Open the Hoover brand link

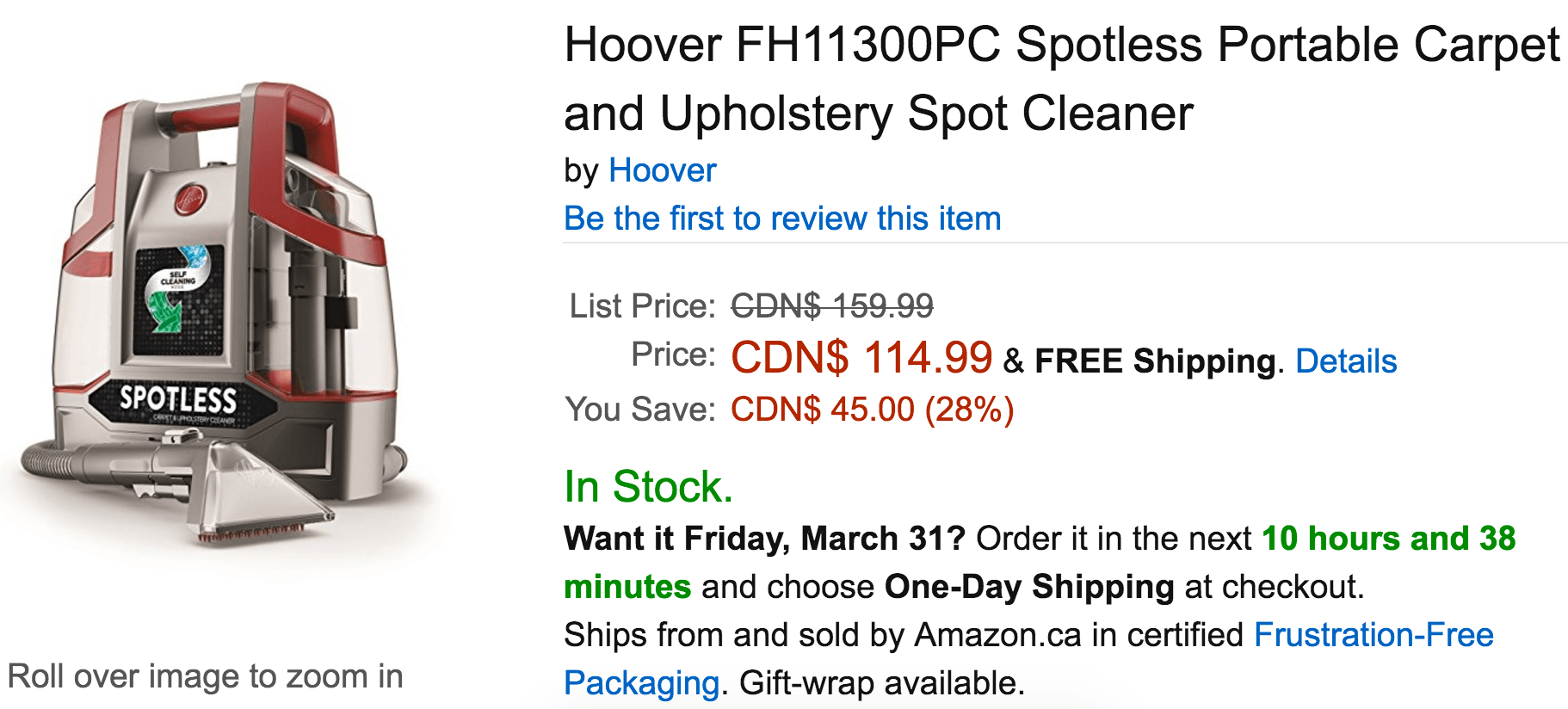tap(662, 170)
